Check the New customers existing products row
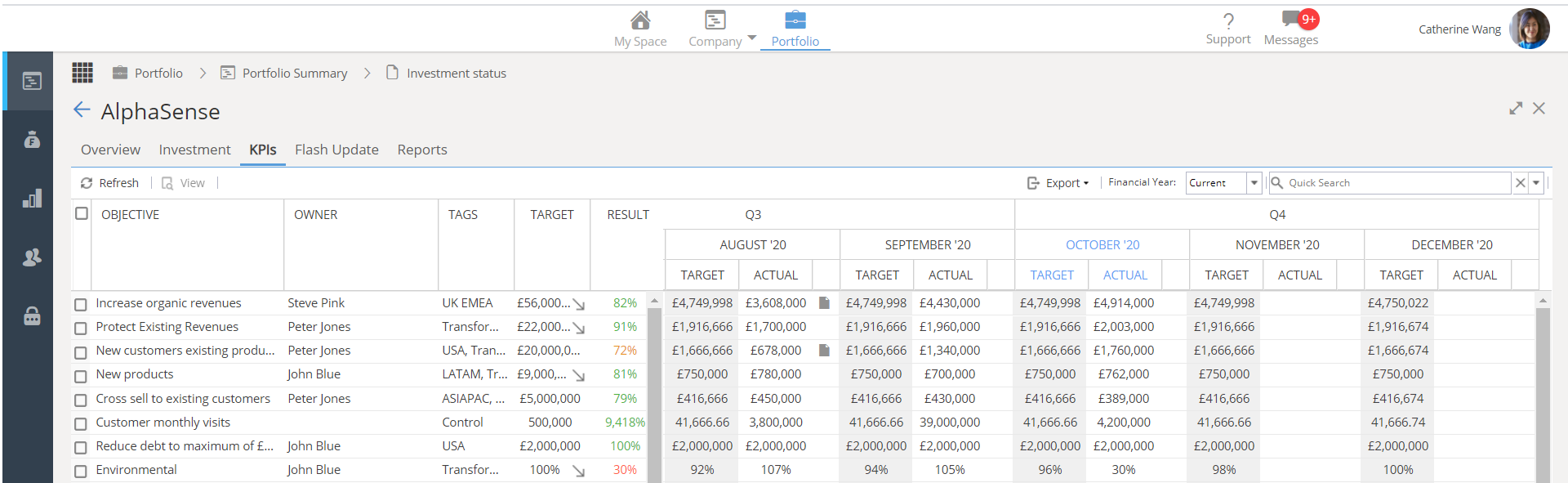This screenshot has height=483, width=1568. pyautogui.click(x=80, y=352)
